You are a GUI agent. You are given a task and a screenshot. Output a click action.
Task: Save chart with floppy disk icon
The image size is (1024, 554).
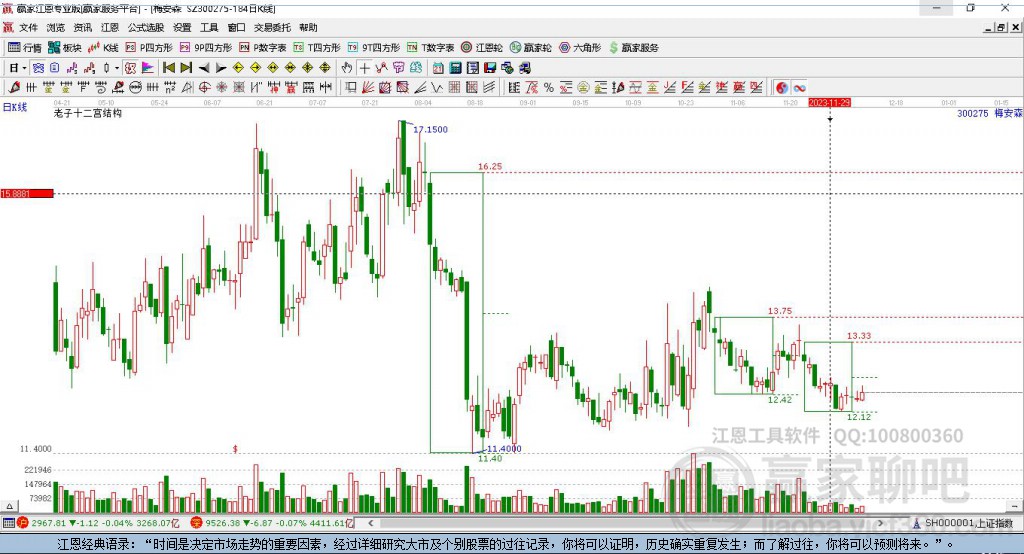[x=490, y=68]
